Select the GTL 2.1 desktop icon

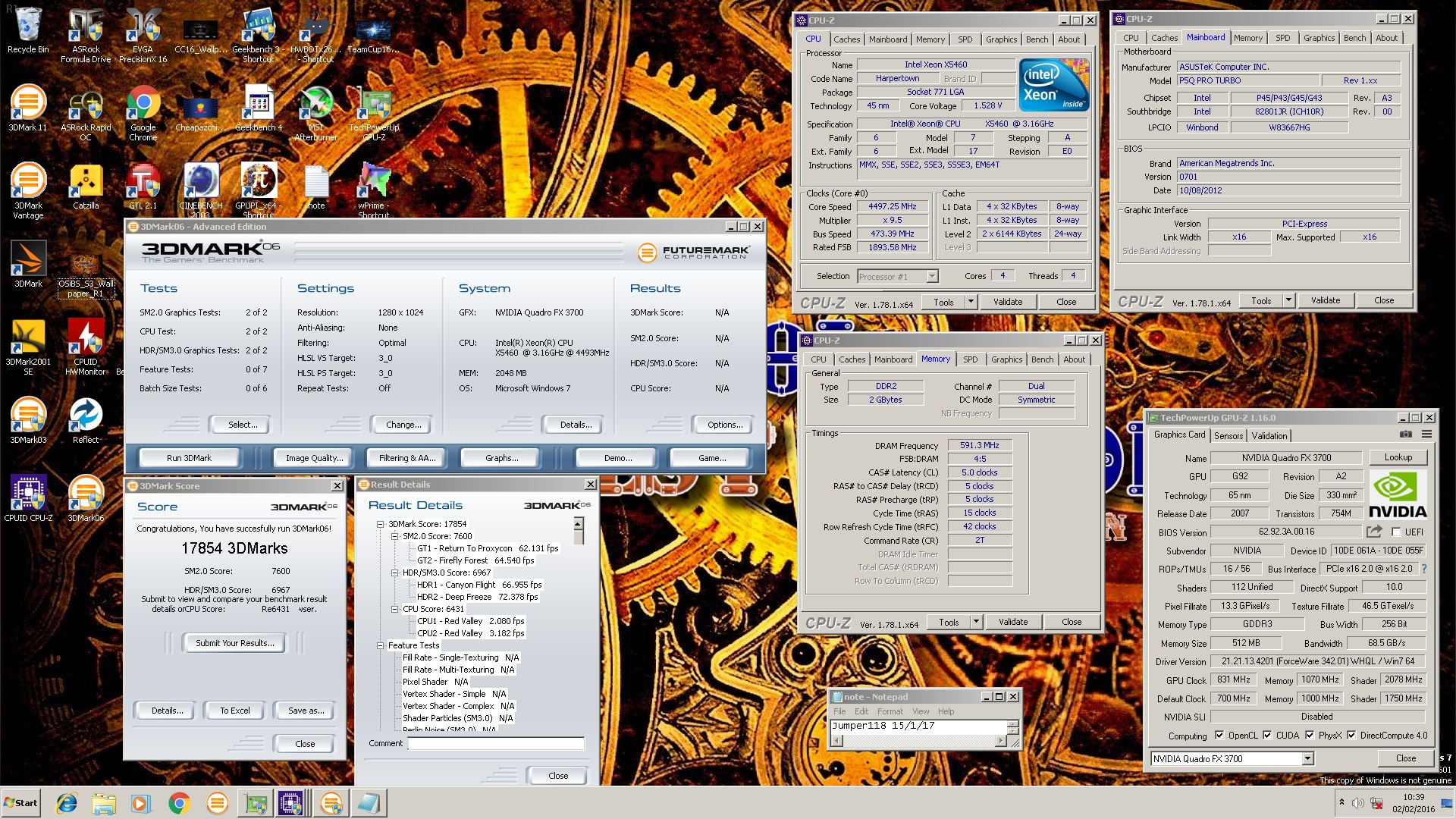[143, 187]
